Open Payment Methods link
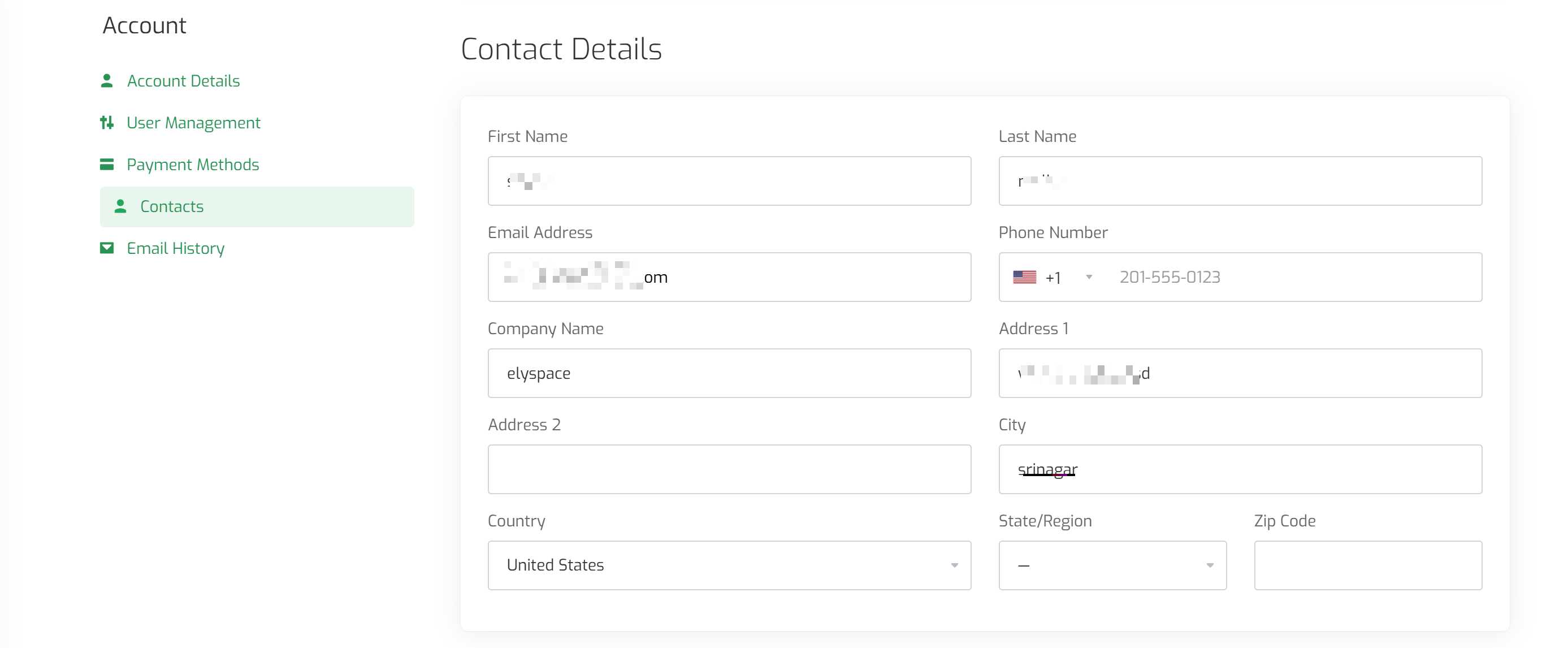The image size is (1568, 648). pos(193,165)
